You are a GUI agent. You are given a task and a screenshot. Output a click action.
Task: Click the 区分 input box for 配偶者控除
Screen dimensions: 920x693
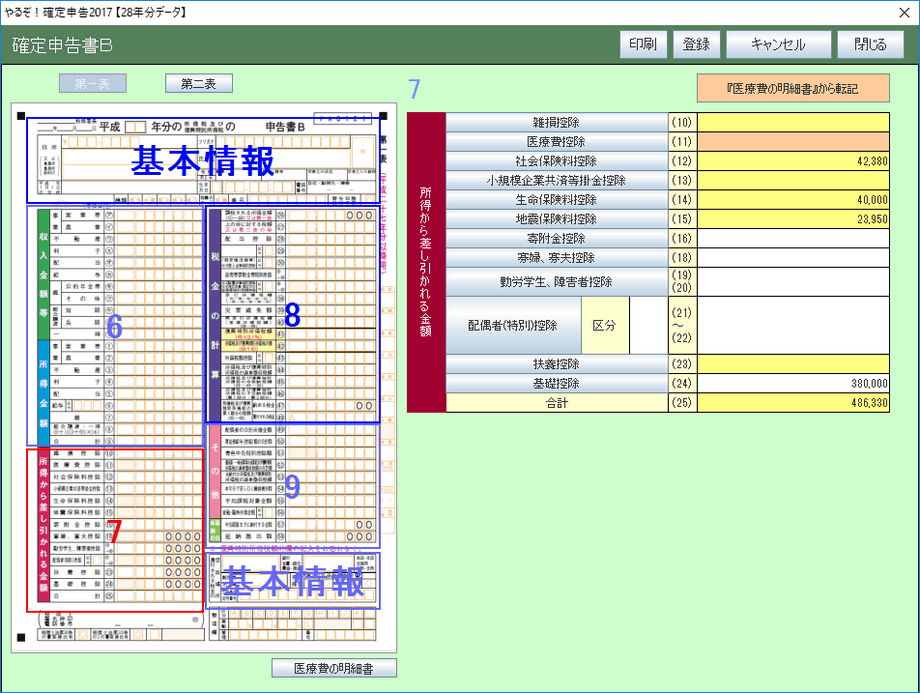click(x=647, y=325)
